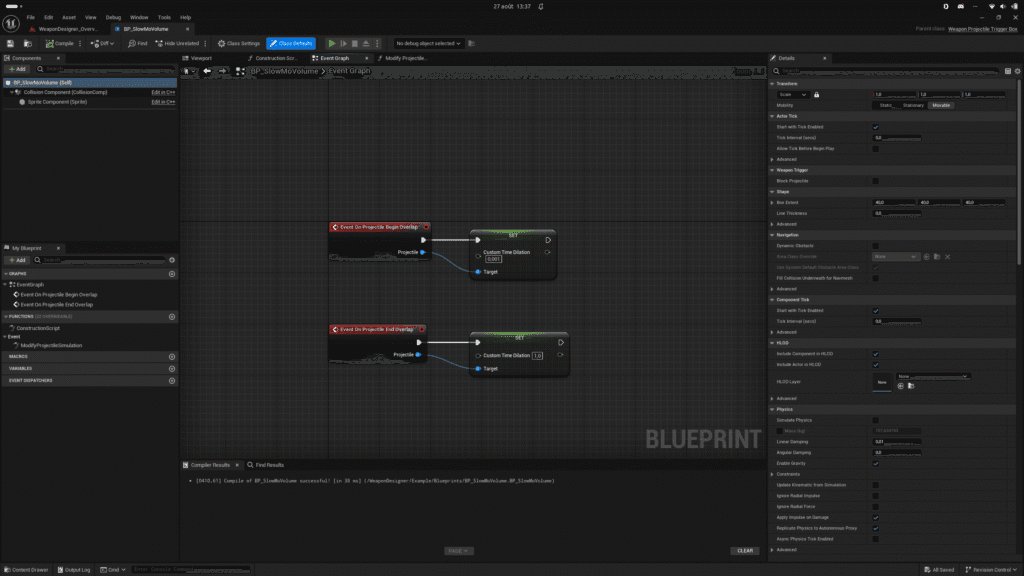Clear the compiler results log

coord(744,551)
